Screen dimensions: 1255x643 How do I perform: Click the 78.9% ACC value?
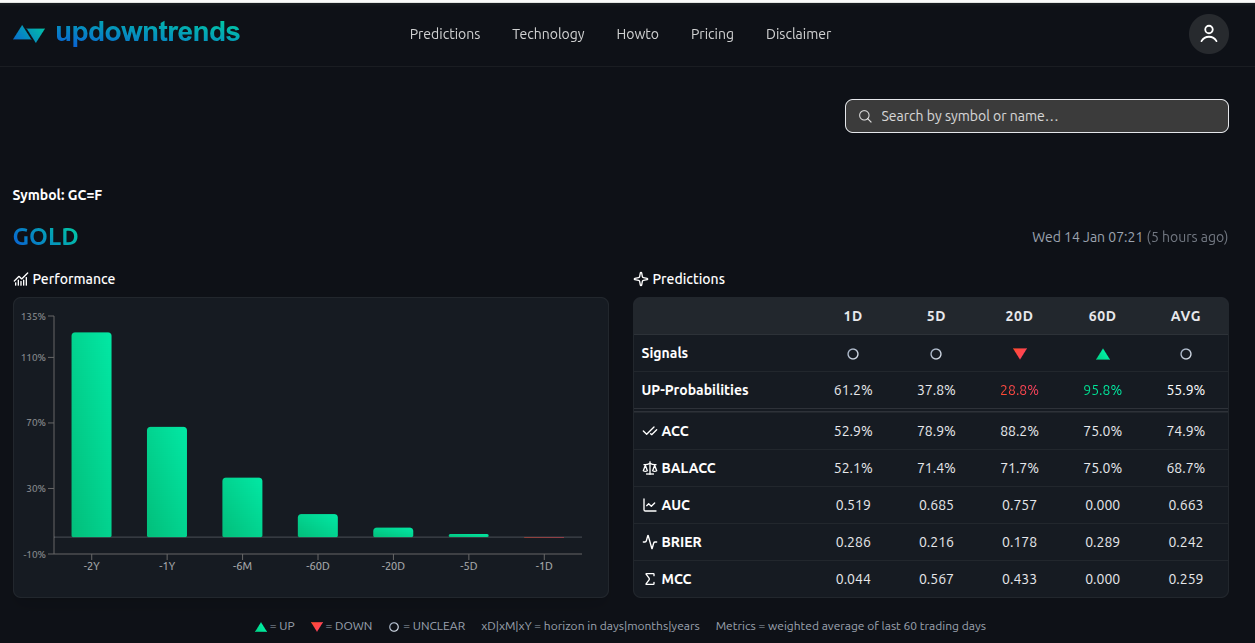[936, 431]
